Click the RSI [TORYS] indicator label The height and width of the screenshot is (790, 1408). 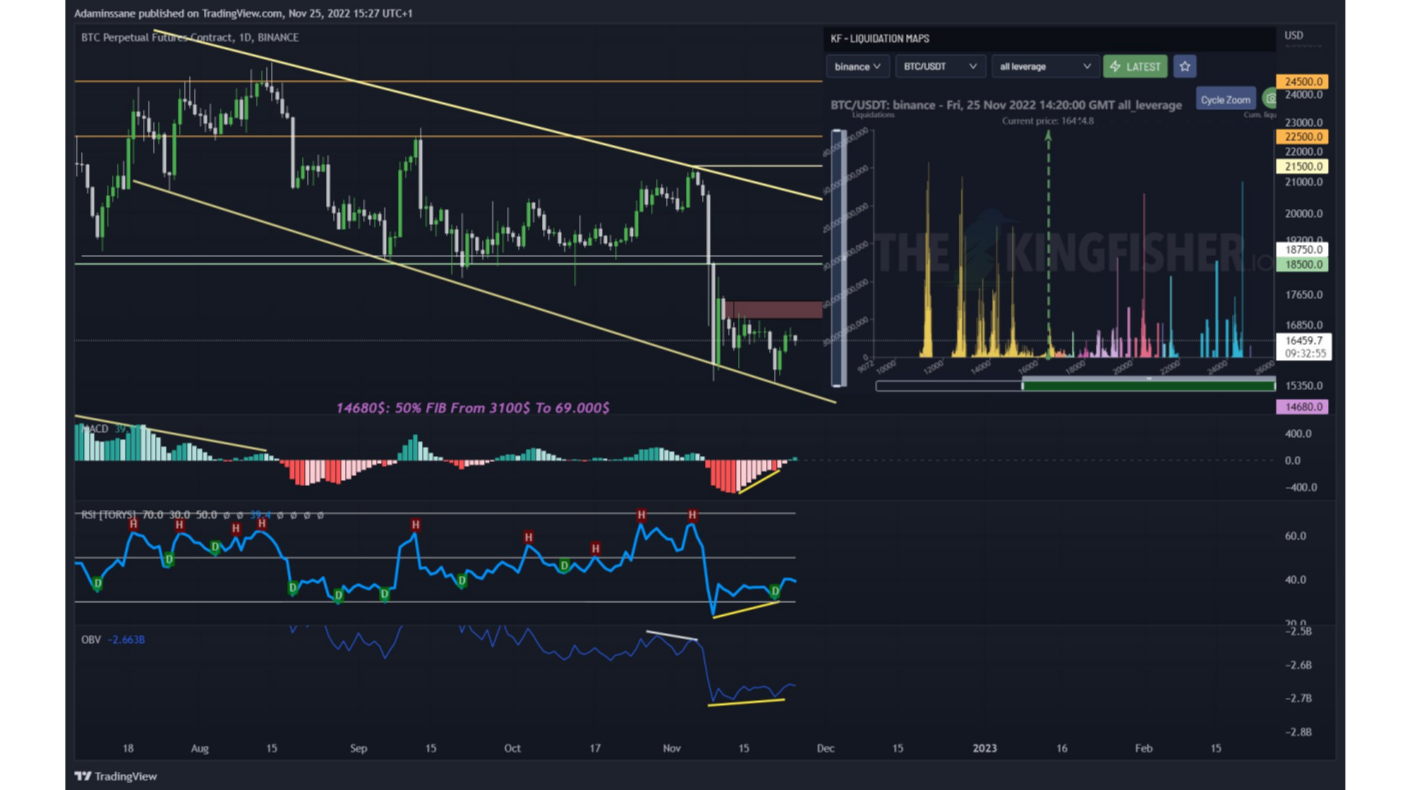[x=108, y=515]
